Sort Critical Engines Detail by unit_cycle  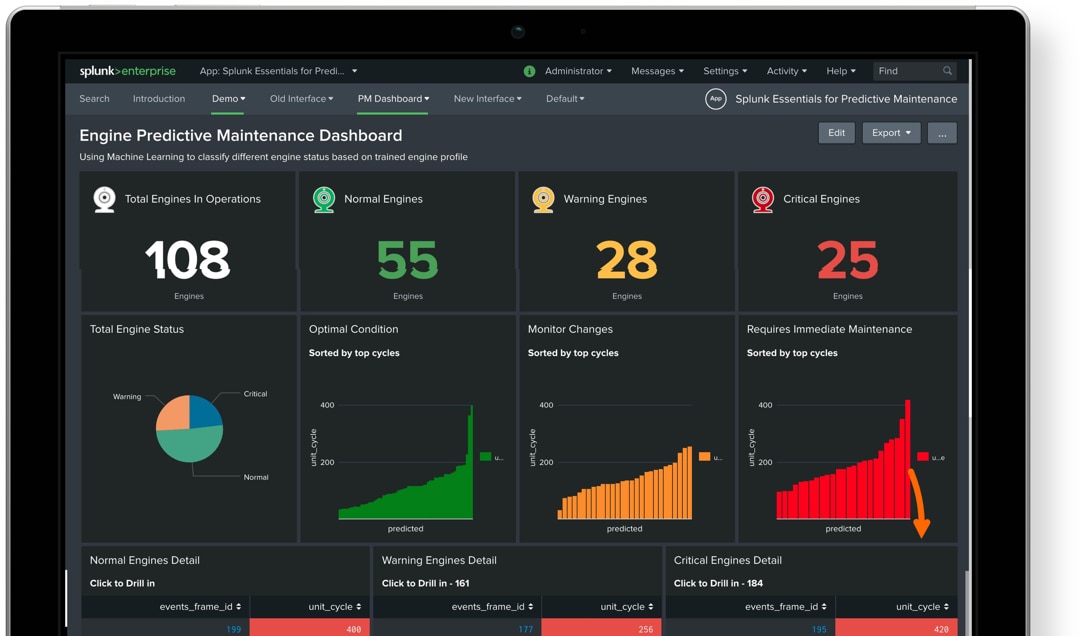pyautogui.click(x=923, y=607)
